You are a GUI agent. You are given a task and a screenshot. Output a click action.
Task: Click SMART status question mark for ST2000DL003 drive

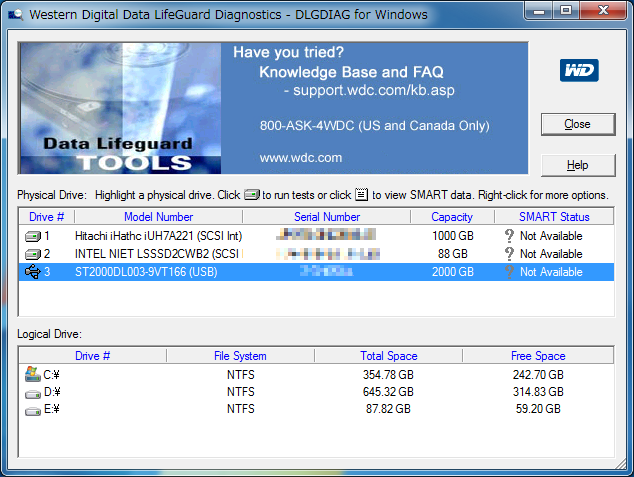[x=509, y=272]
